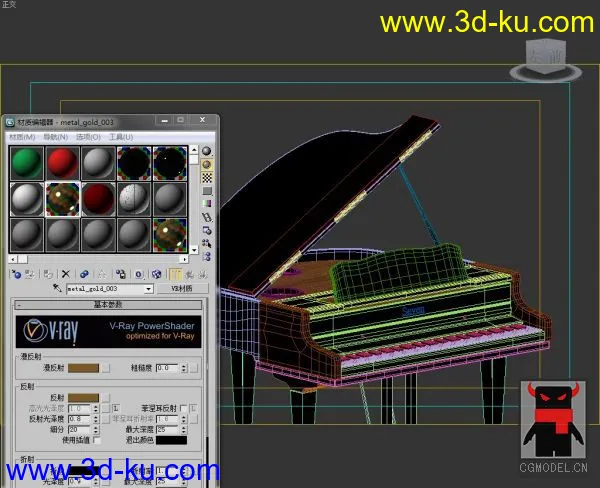Enable the 菲涅耳反射 checkbox

coord(182,409)
